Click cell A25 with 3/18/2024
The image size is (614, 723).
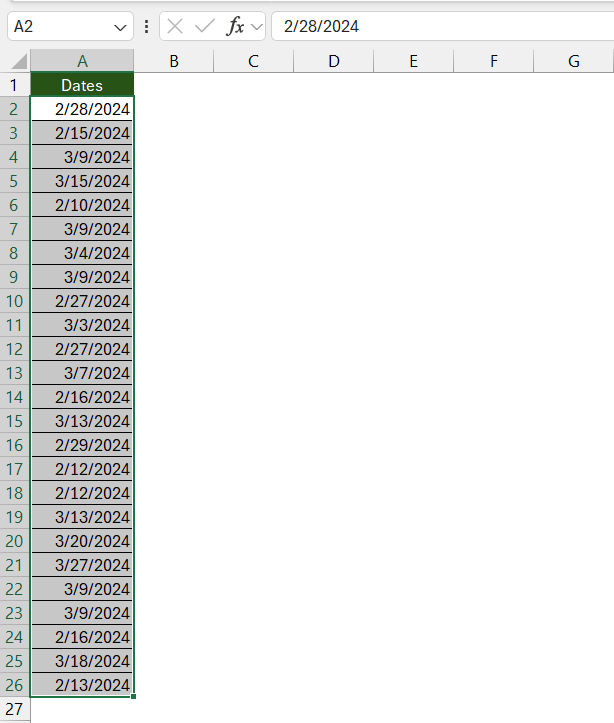[82, 661]
